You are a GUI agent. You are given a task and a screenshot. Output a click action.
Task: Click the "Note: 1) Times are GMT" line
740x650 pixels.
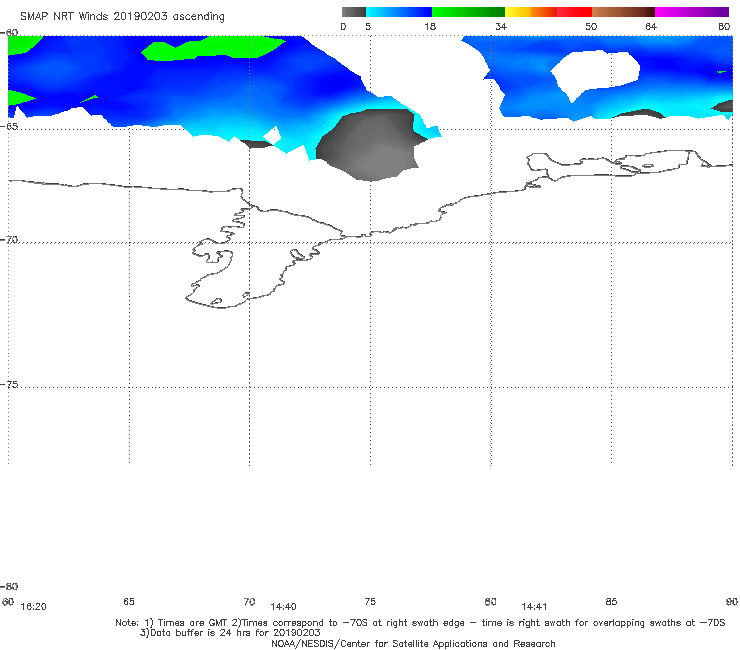tap(420, 623)
